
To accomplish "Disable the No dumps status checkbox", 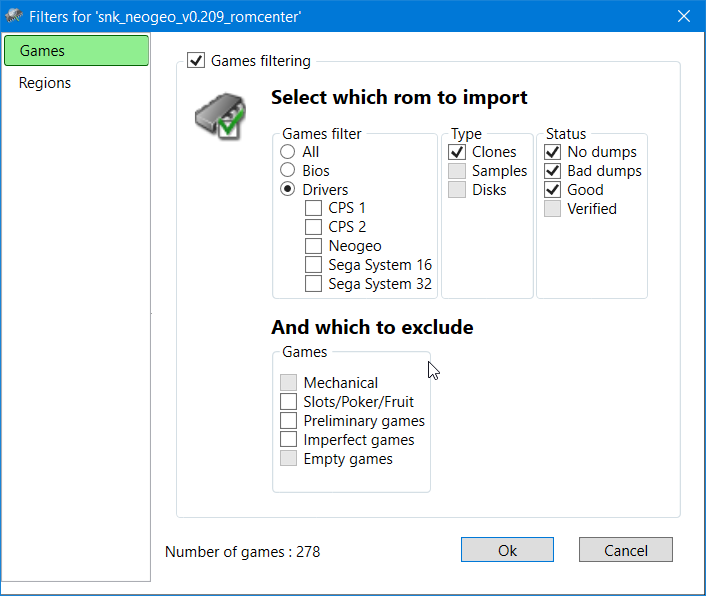I will [x=553, y=152].
